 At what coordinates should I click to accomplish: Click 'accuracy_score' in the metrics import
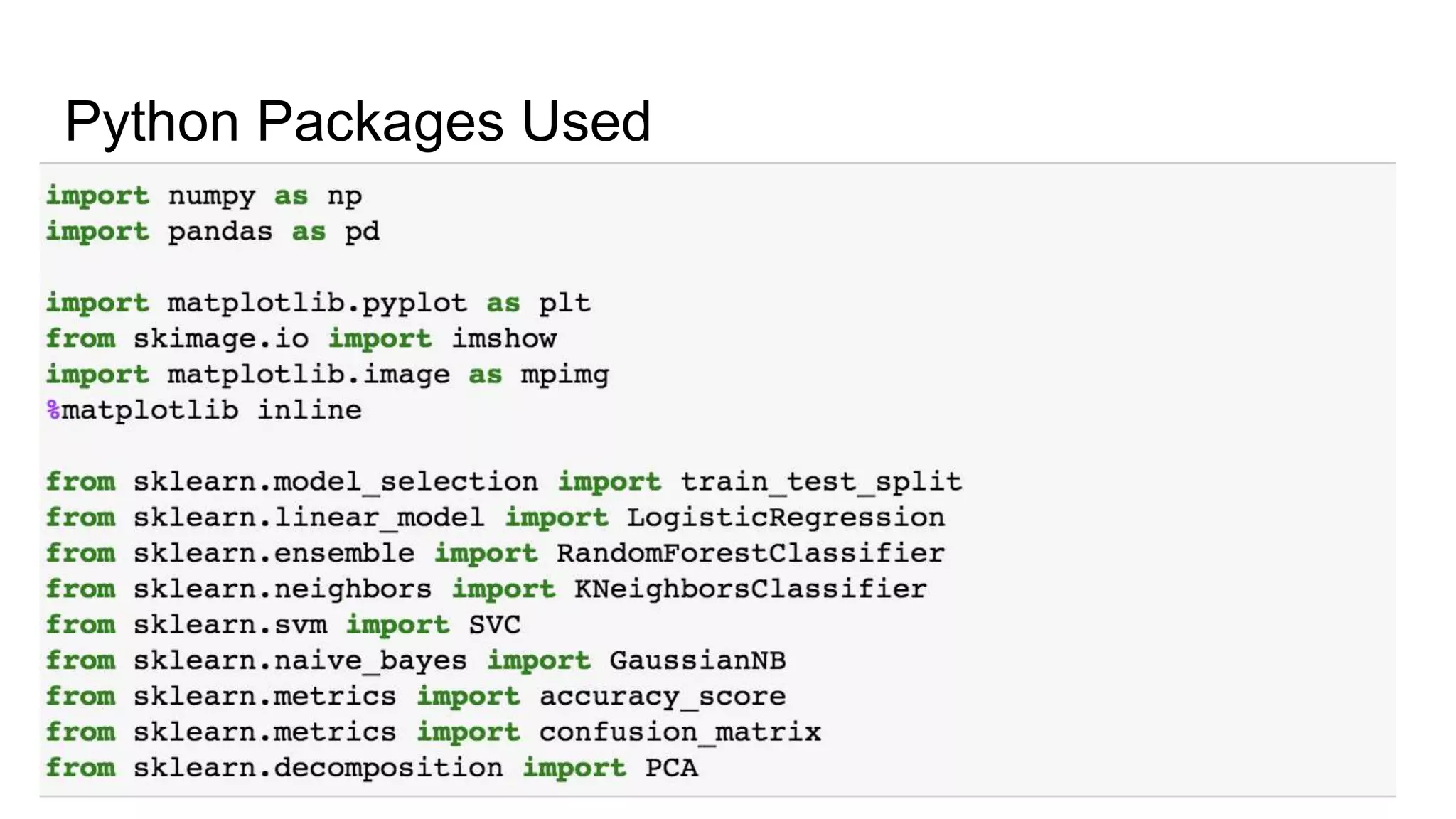[662, 697]
